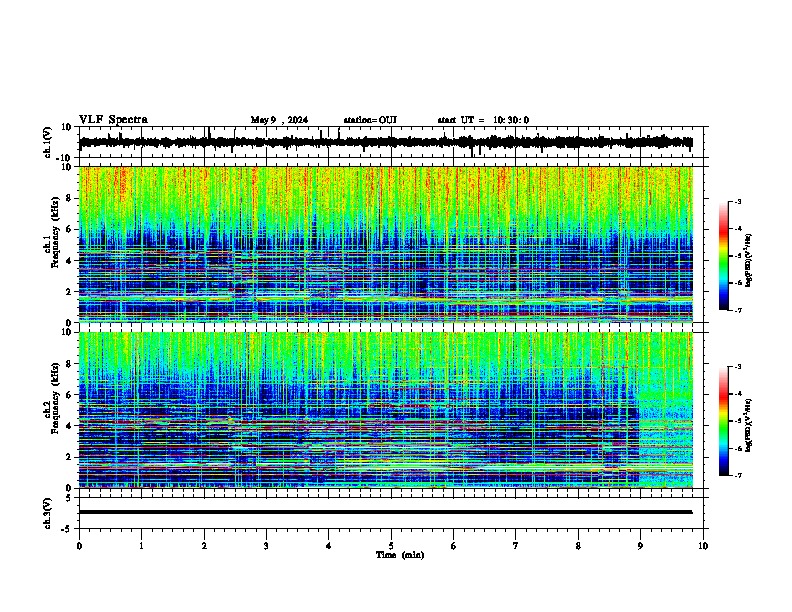
Task: Click the ch.2 "Frequency (kHz)" axis label
Action: click(55, 398)
